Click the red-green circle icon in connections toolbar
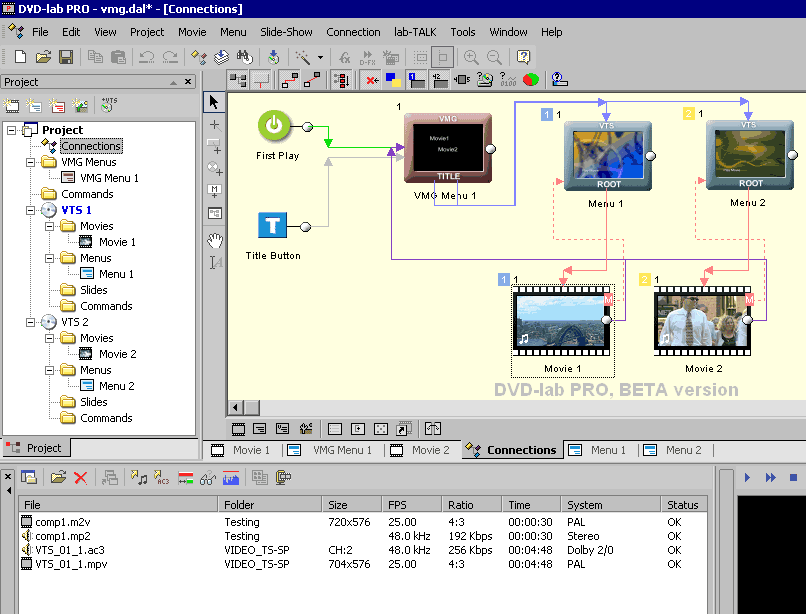 [530, 80]
